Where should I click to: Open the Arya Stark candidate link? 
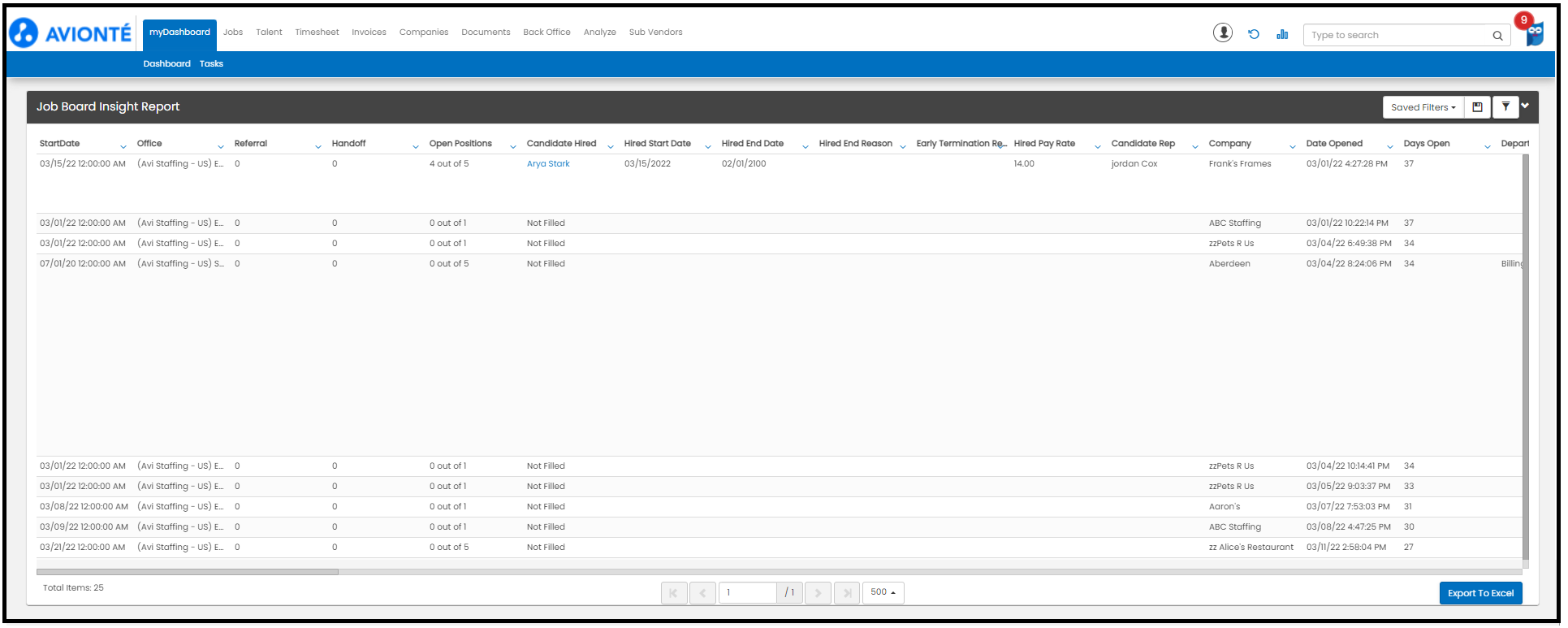(x=548, y=164)
